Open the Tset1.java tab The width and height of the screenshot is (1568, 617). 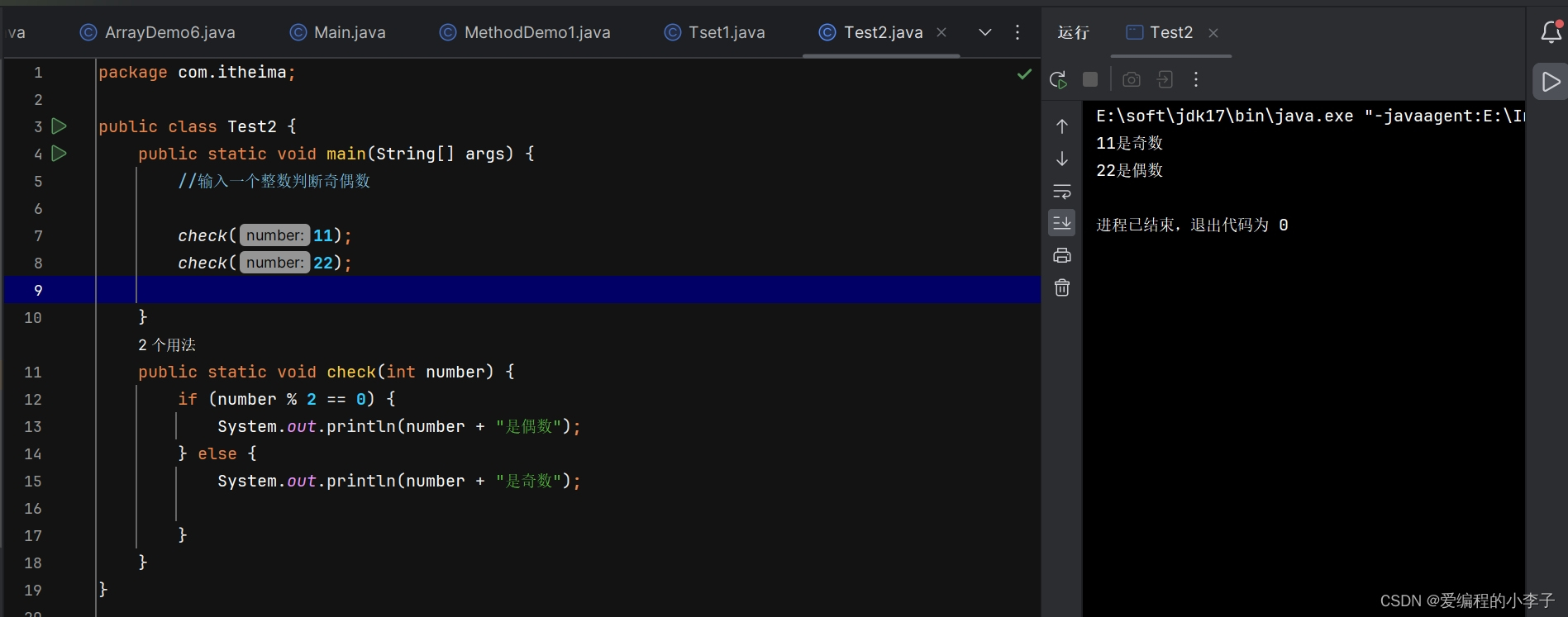715,32
